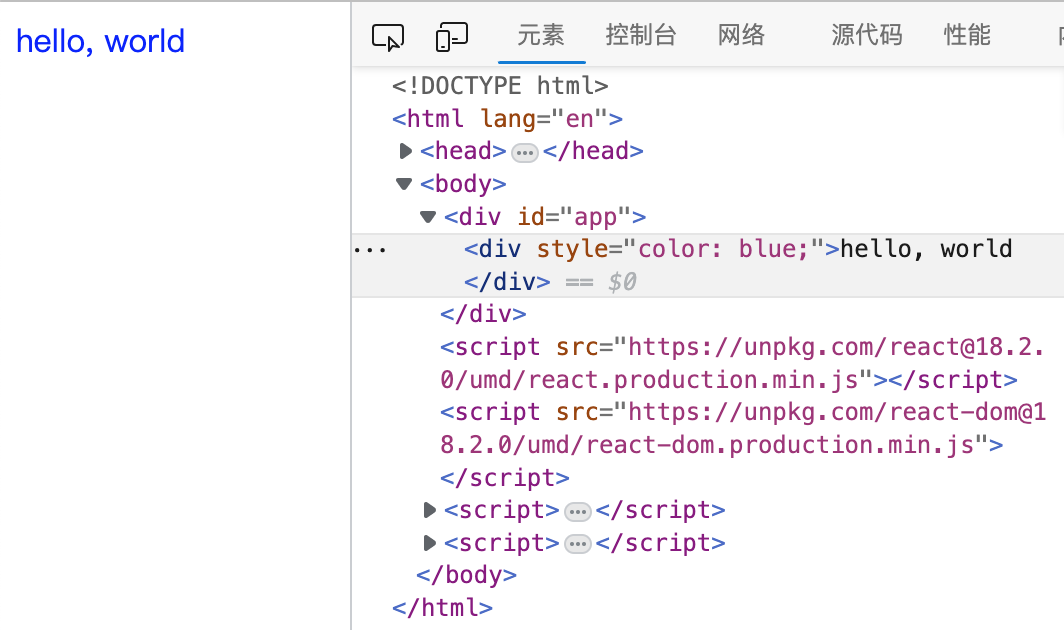Open the react-dom.production.min.js script URL
The height and width of the screenshot is (630, 1064).
pyautogui.click(x=743, y=428)
